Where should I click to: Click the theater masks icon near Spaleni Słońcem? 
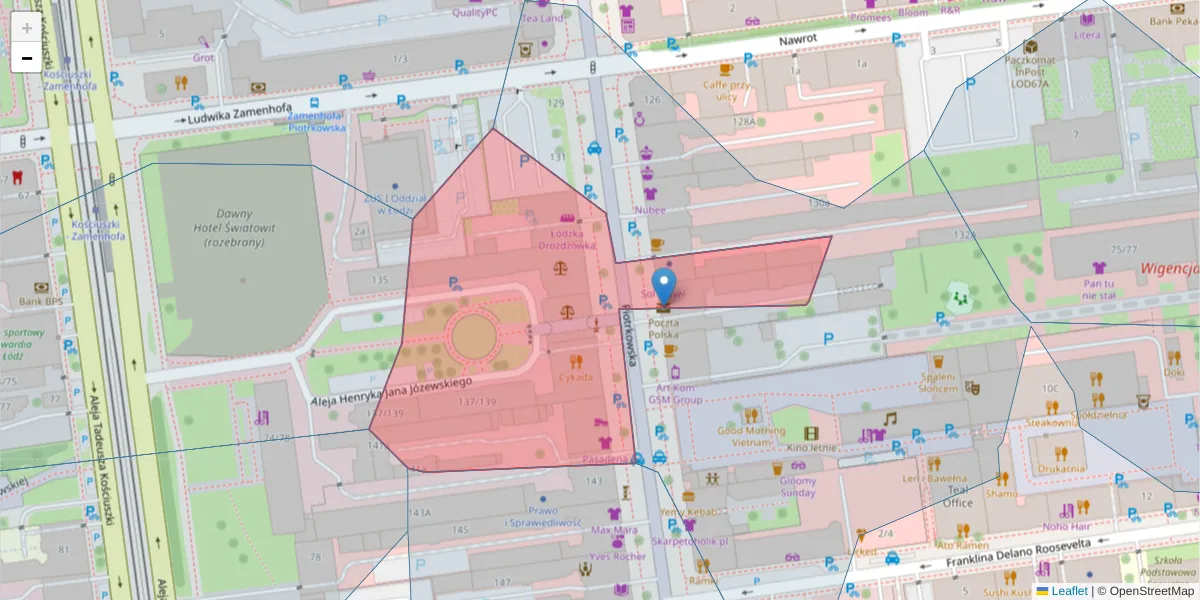(x=974, y=388)
